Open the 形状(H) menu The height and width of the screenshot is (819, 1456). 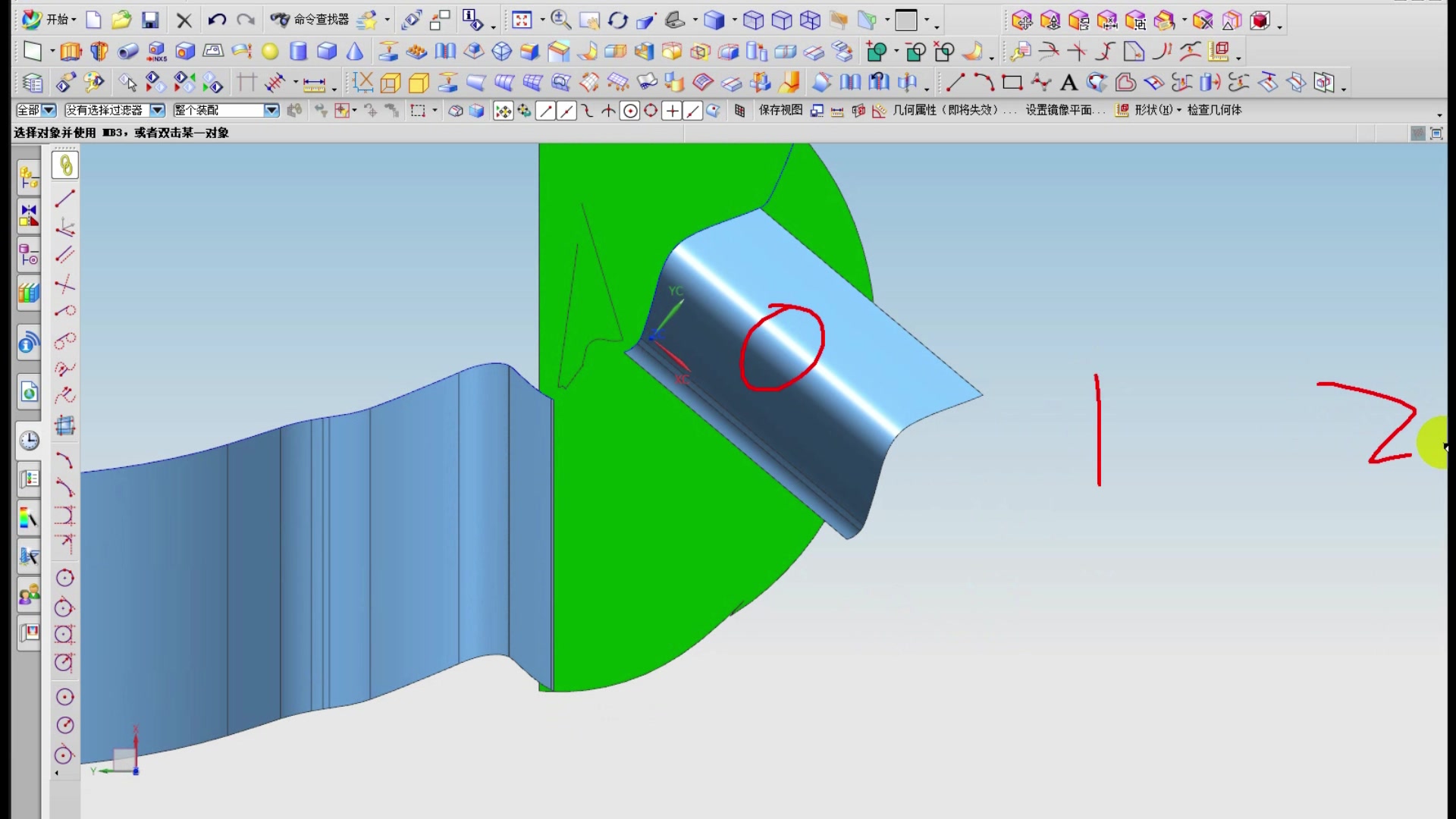pos(1153,110)
